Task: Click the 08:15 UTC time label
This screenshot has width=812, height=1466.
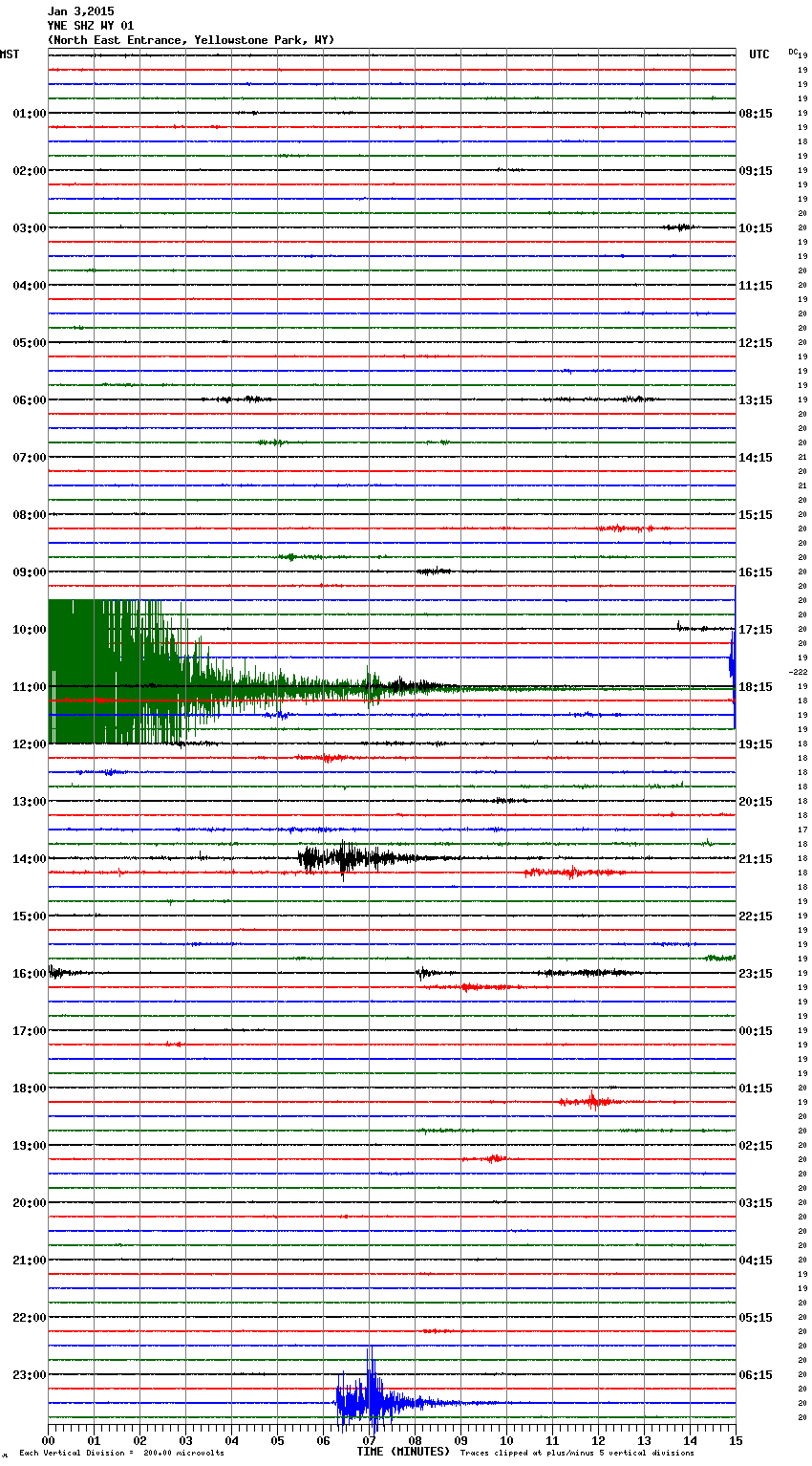Action: 756,114
